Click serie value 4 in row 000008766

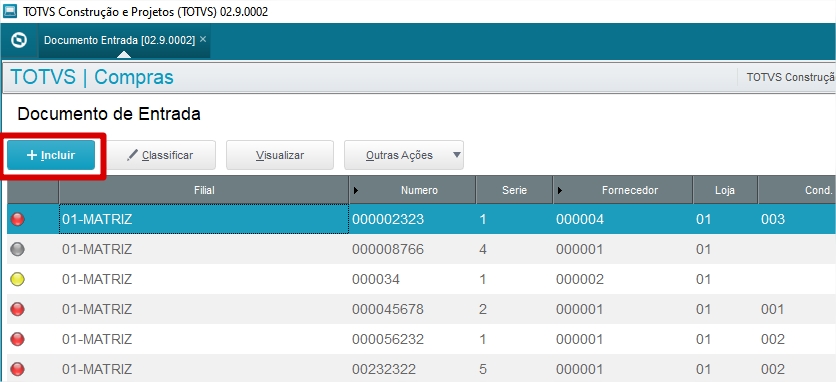coord(483,249)
